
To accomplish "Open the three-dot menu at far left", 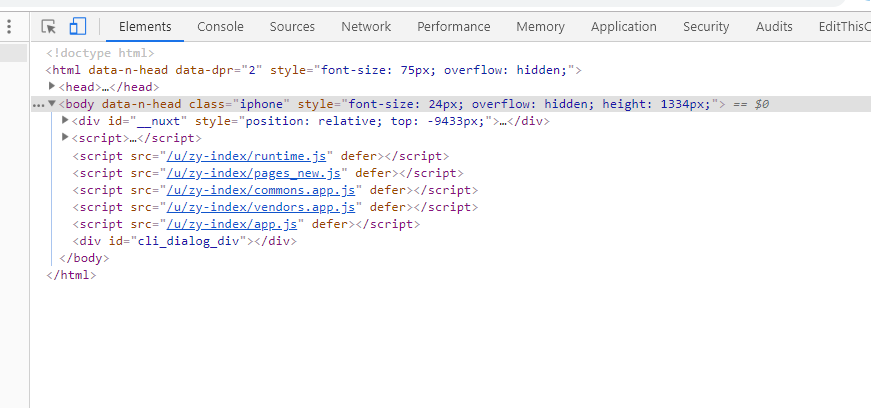I will [x=9, y=26].
